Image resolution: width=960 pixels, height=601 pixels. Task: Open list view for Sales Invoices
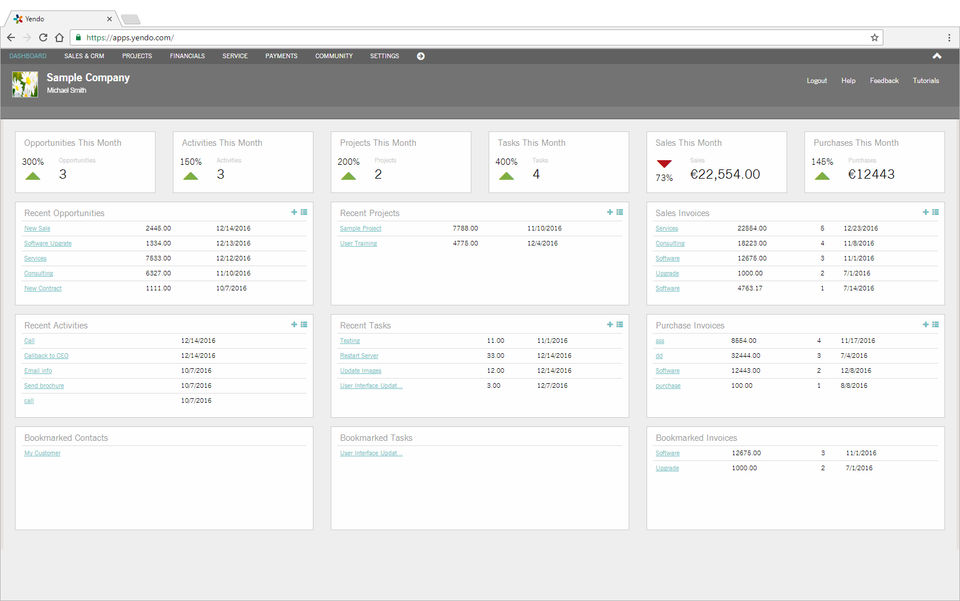pos(936,212)
